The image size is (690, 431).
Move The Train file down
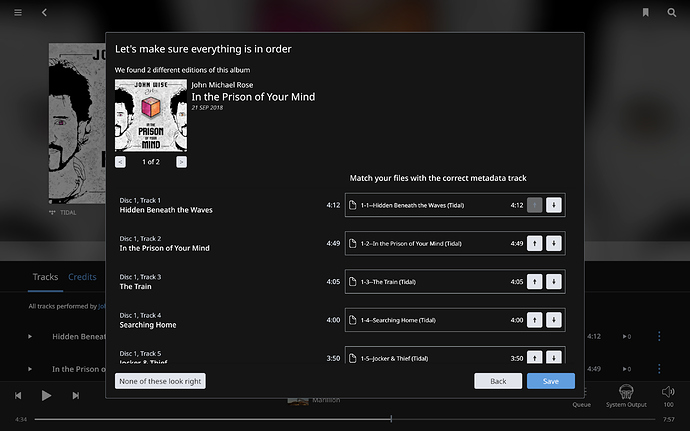click(554, 282)
